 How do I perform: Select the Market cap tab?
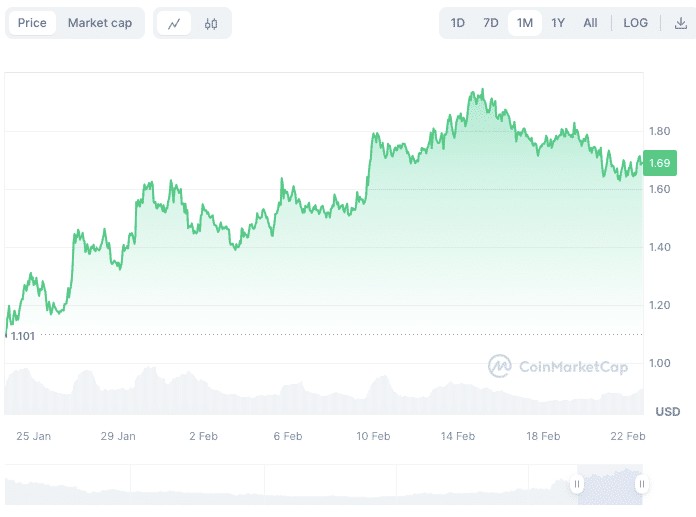coord(100,23)
